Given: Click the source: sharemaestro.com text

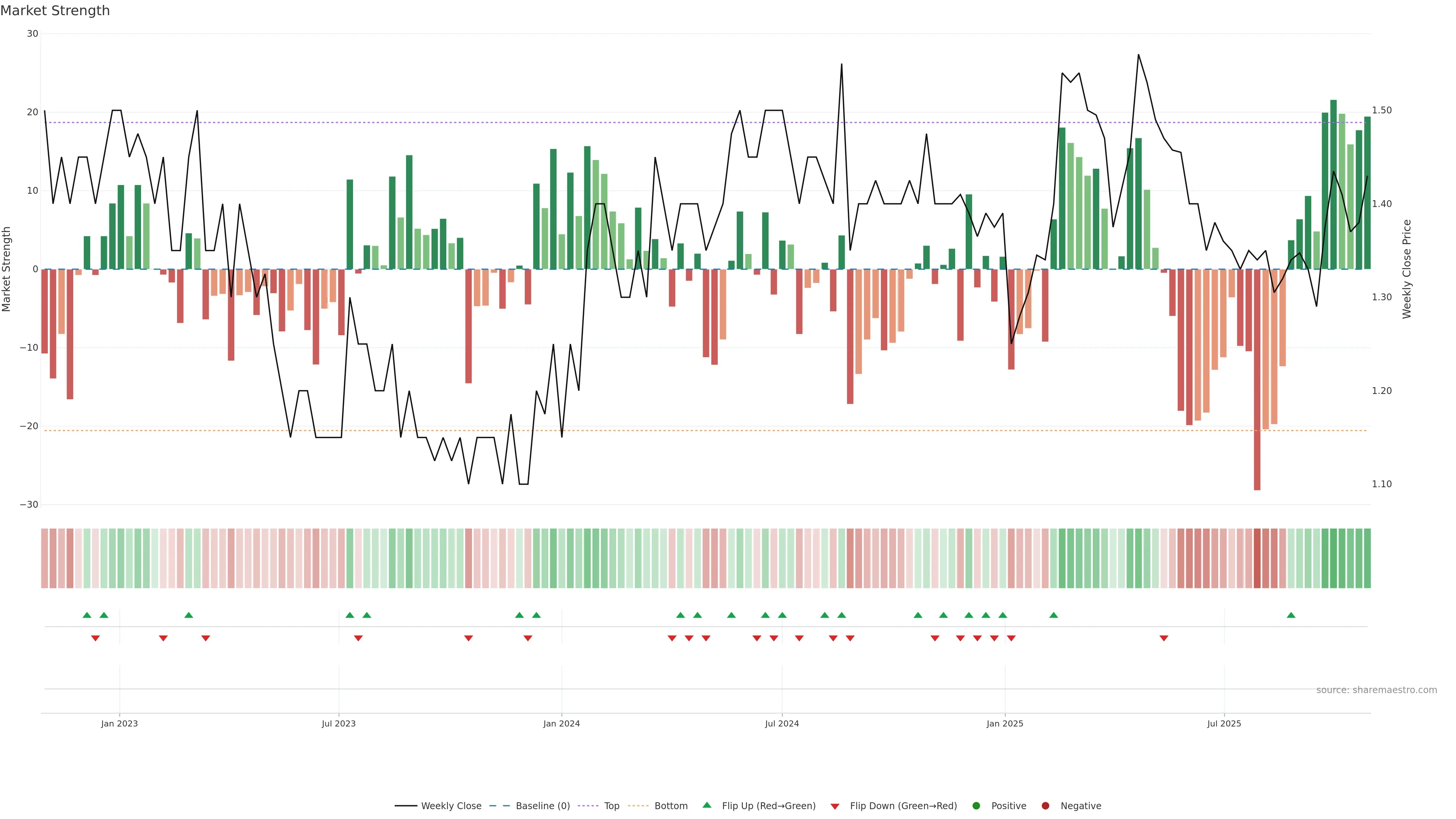Looking at the screenshot, I should (x=1376, y=690).
